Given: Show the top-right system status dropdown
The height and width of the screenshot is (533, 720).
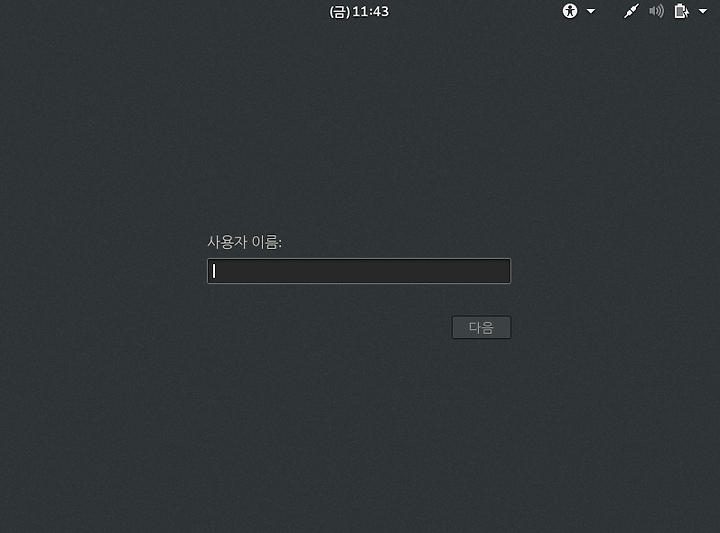Looking at the screenshot, I should click(703, 11).
